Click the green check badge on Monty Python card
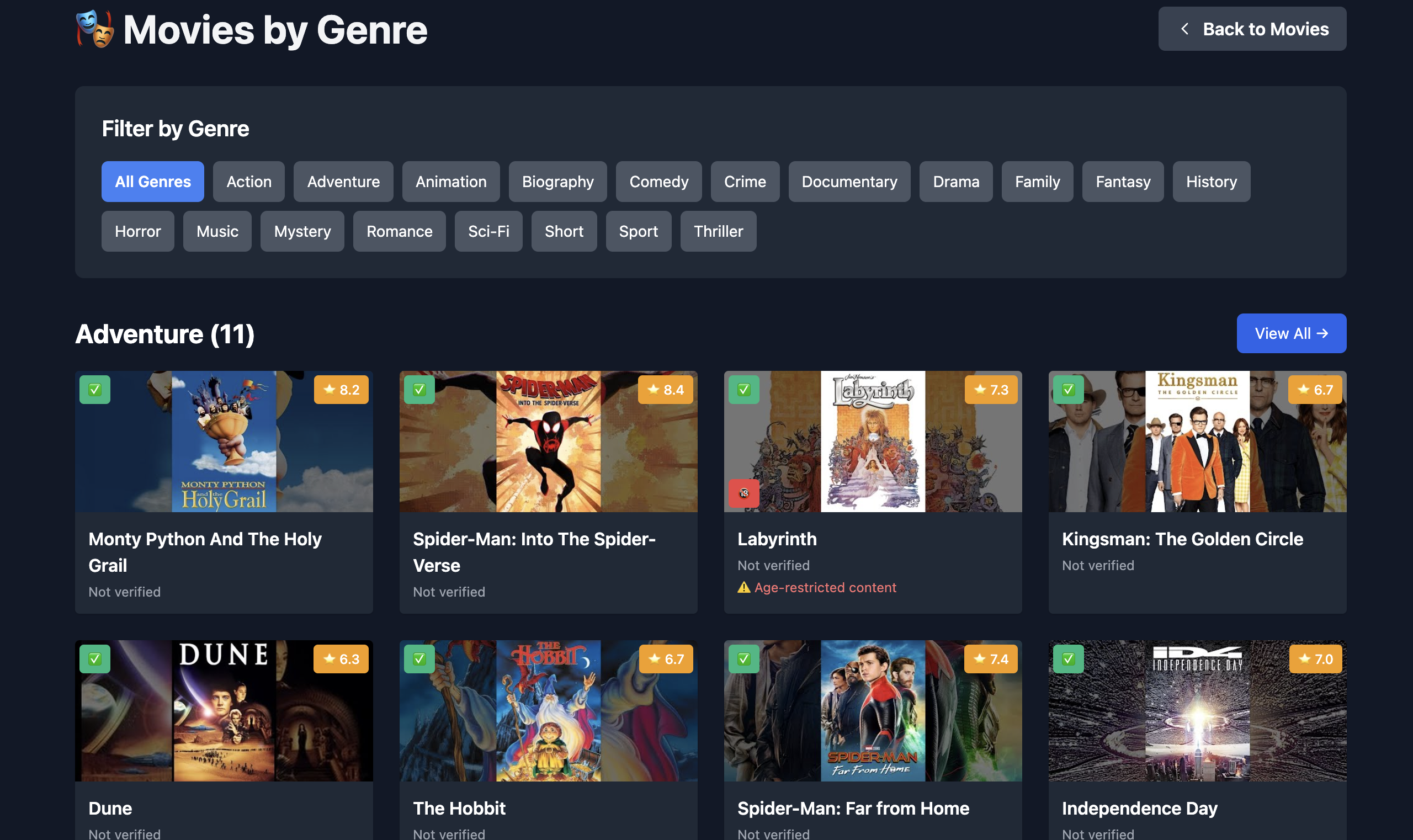Viewport: 1413px width, 840px height. 95,390
